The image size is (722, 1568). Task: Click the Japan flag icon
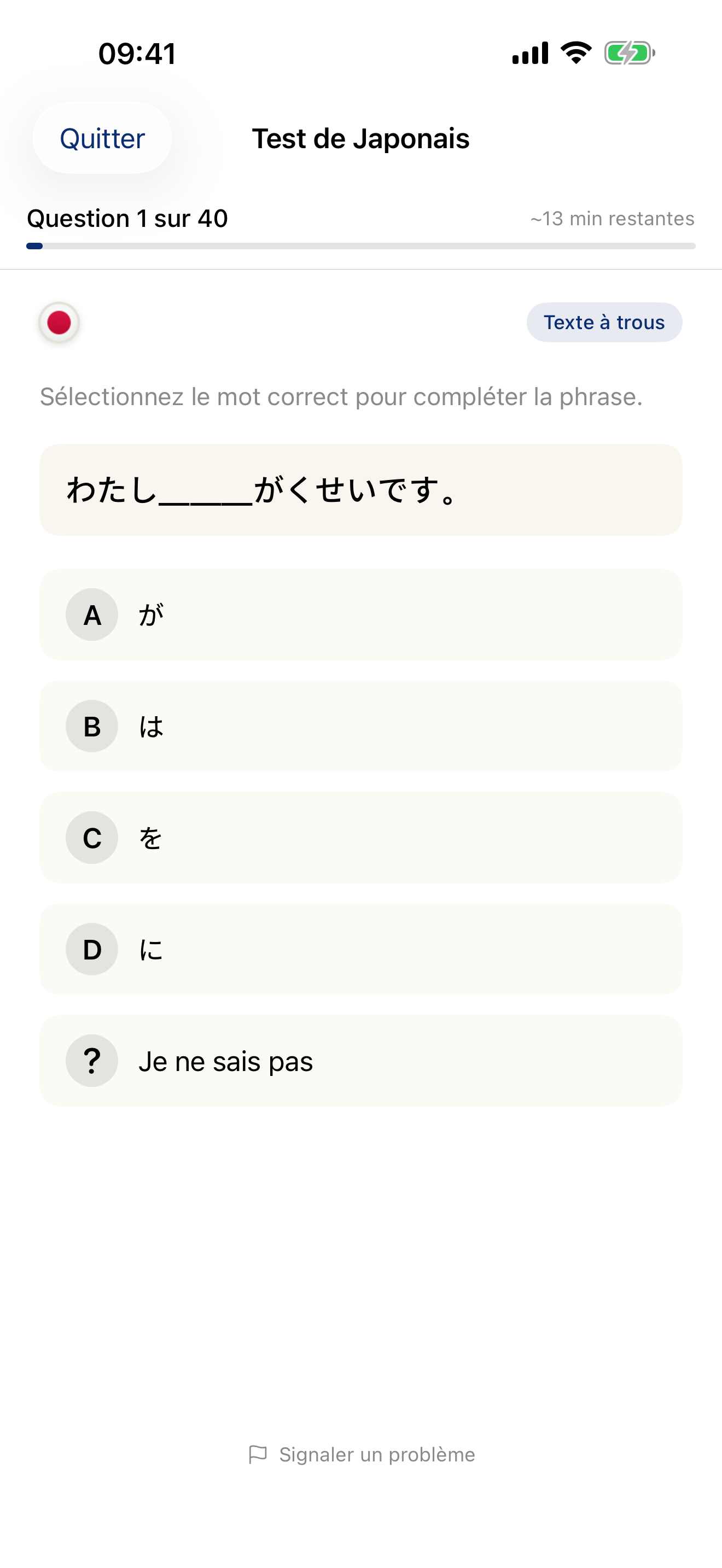point(59,323)
